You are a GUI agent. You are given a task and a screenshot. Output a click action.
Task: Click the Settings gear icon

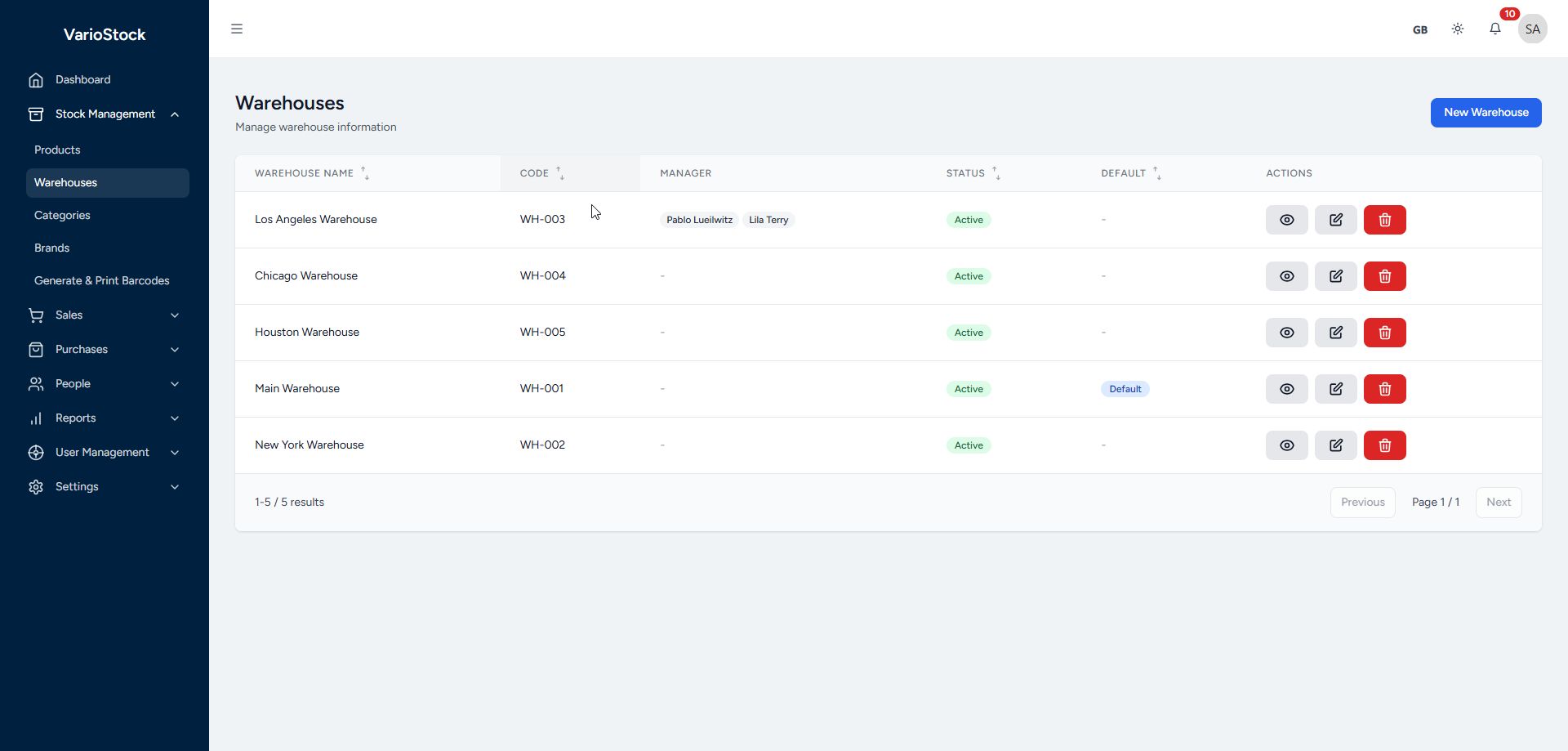(x=36, y=487)
